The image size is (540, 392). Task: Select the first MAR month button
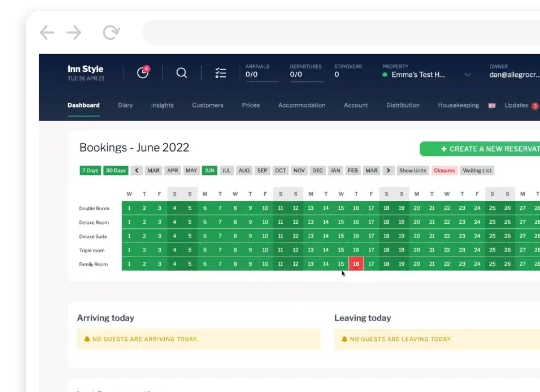(154, 171)
